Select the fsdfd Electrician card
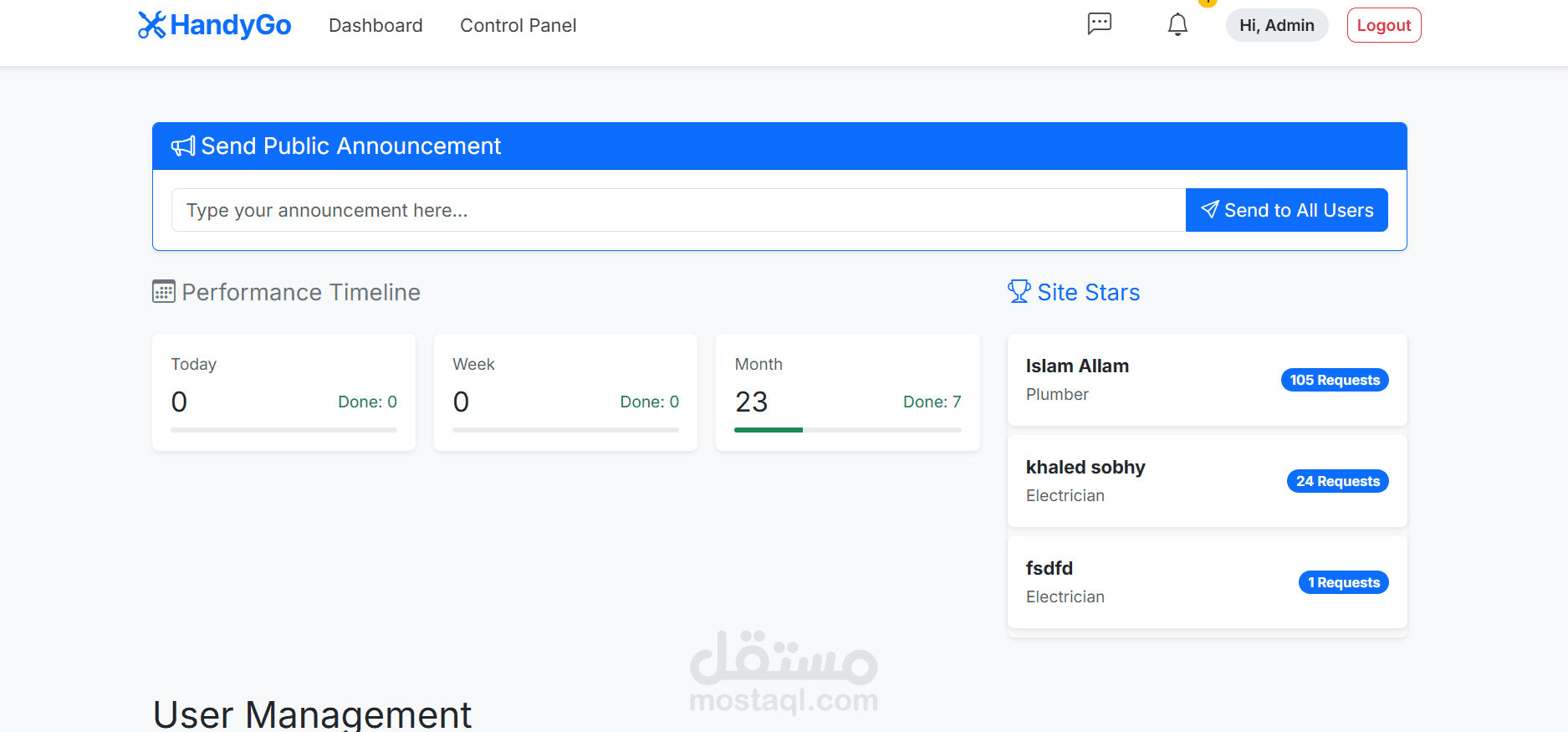Image resolution: width=1568 pixels, height=732 pixels. click(1208, 582)
